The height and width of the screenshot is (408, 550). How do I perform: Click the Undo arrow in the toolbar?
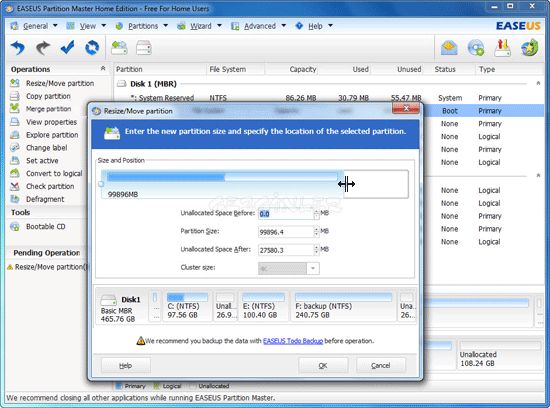[18, 48]
